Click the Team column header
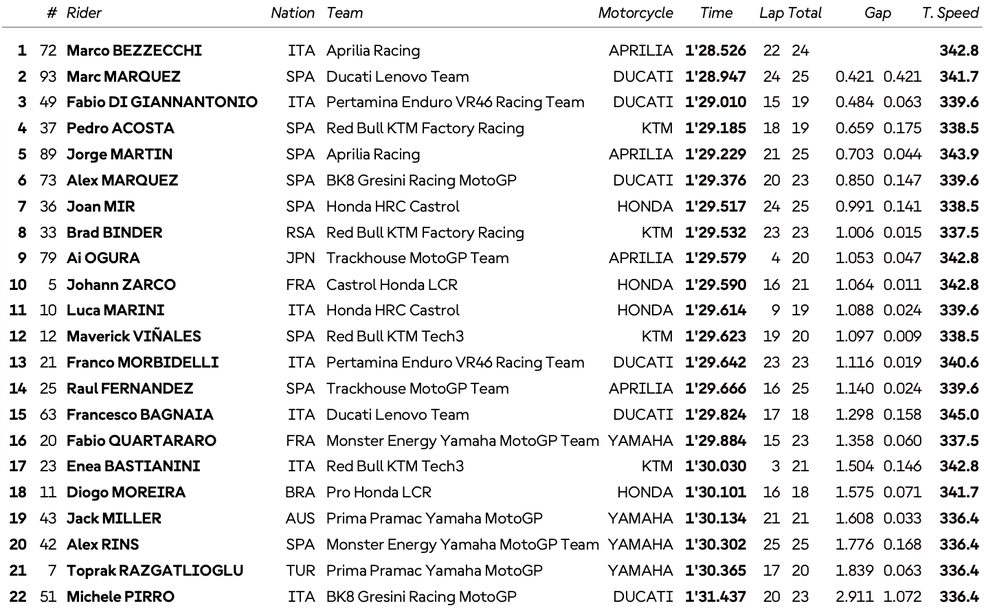This screenshot has width=986, height=608. click(x=345, y=13)
